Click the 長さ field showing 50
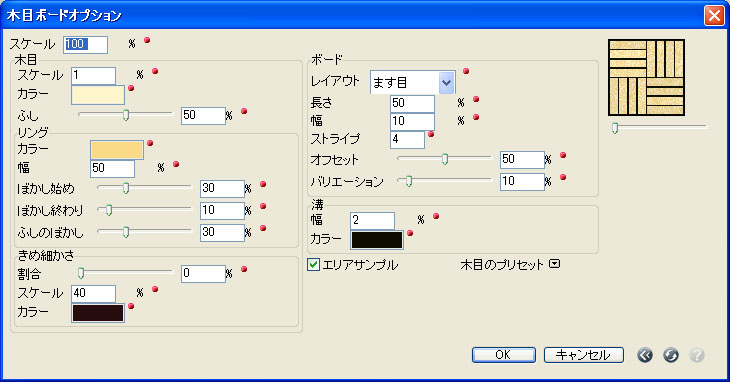Image resolution: width=730 pixels, height=382 pixels. tap(412, 103)
